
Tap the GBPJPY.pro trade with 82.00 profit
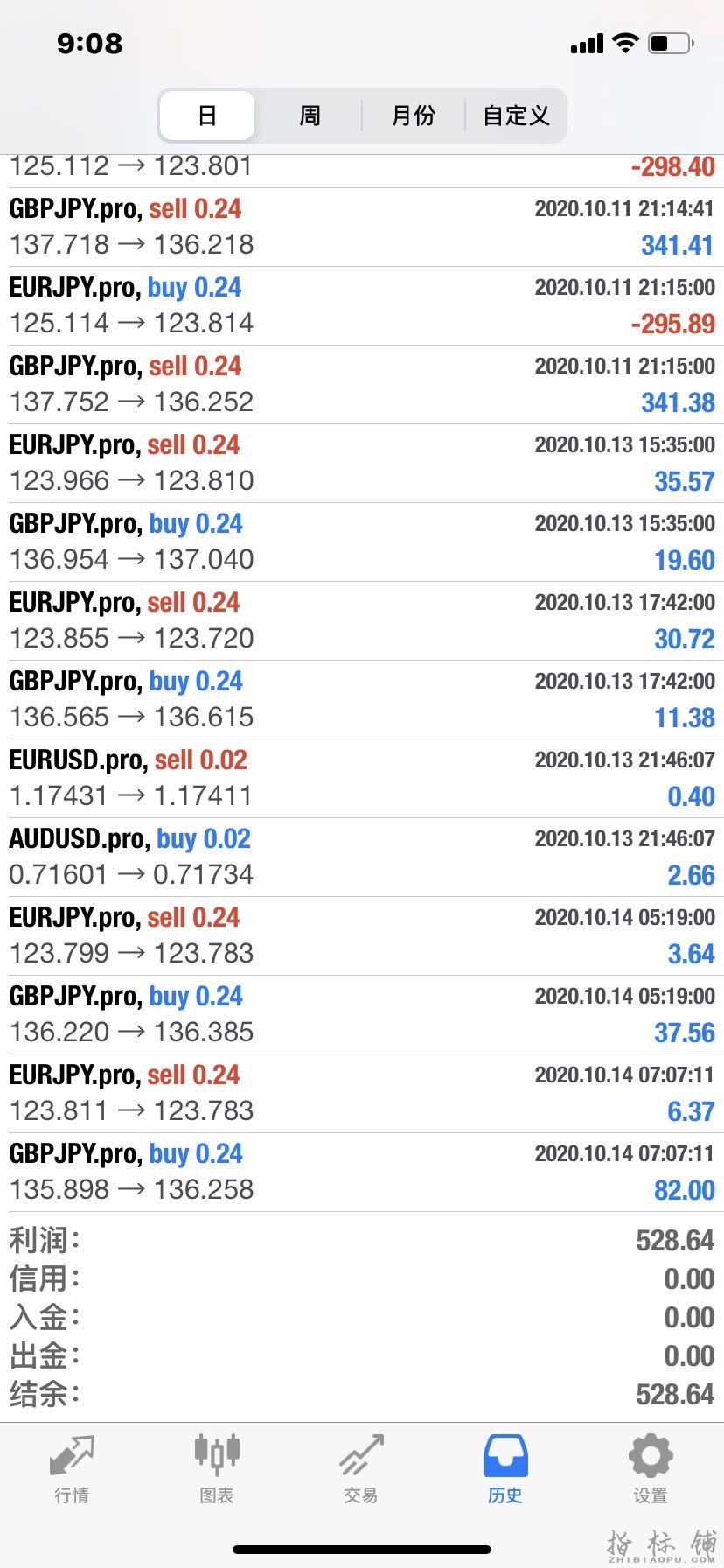(362, 1172)
